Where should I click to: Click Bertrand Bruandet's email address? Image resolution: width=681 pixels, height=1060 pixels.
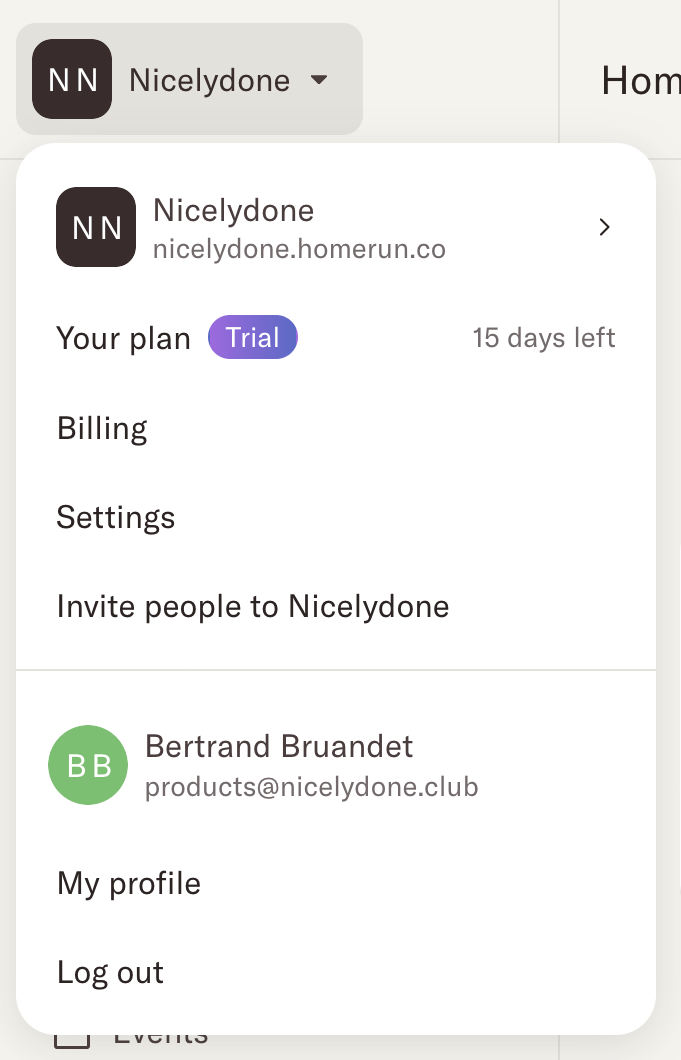click(313, 786)
